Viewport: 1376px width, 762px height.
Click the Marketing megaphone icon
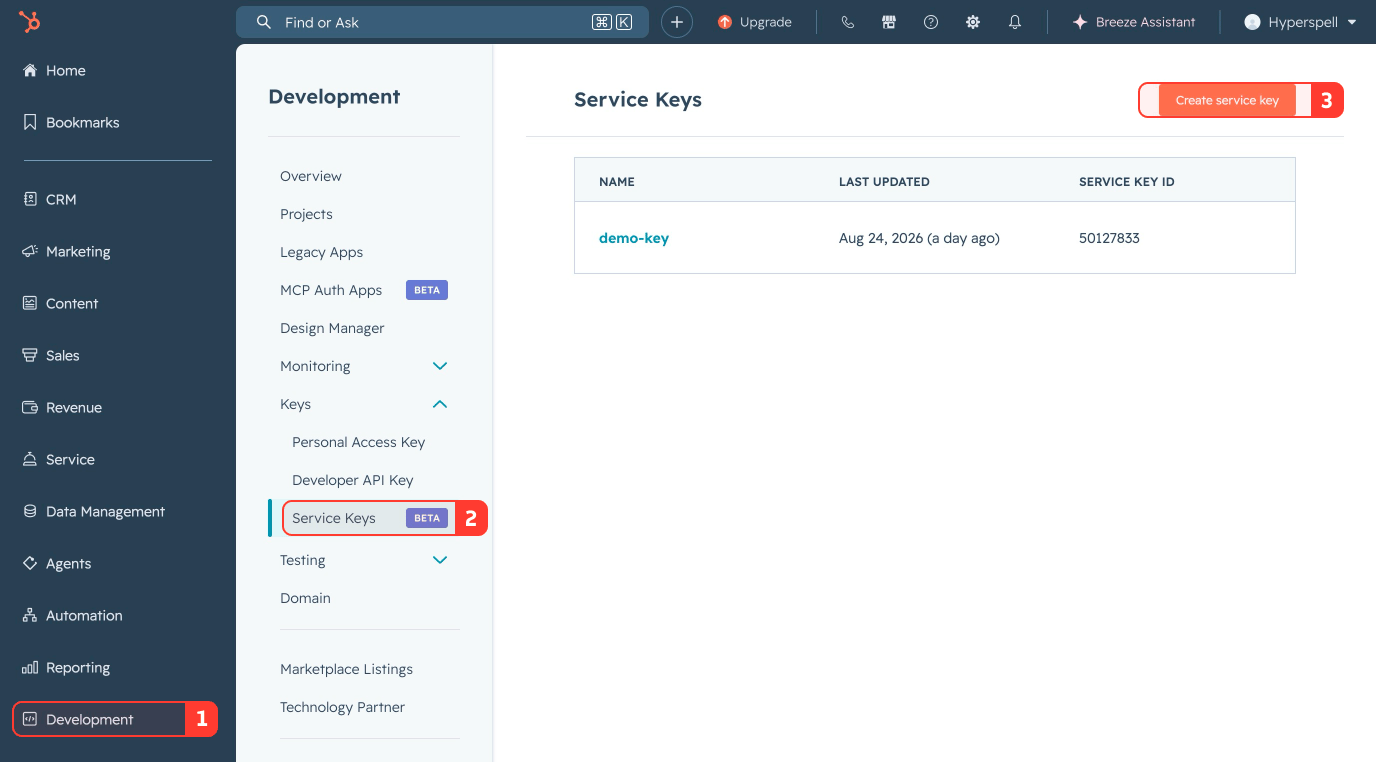[29, 251]
